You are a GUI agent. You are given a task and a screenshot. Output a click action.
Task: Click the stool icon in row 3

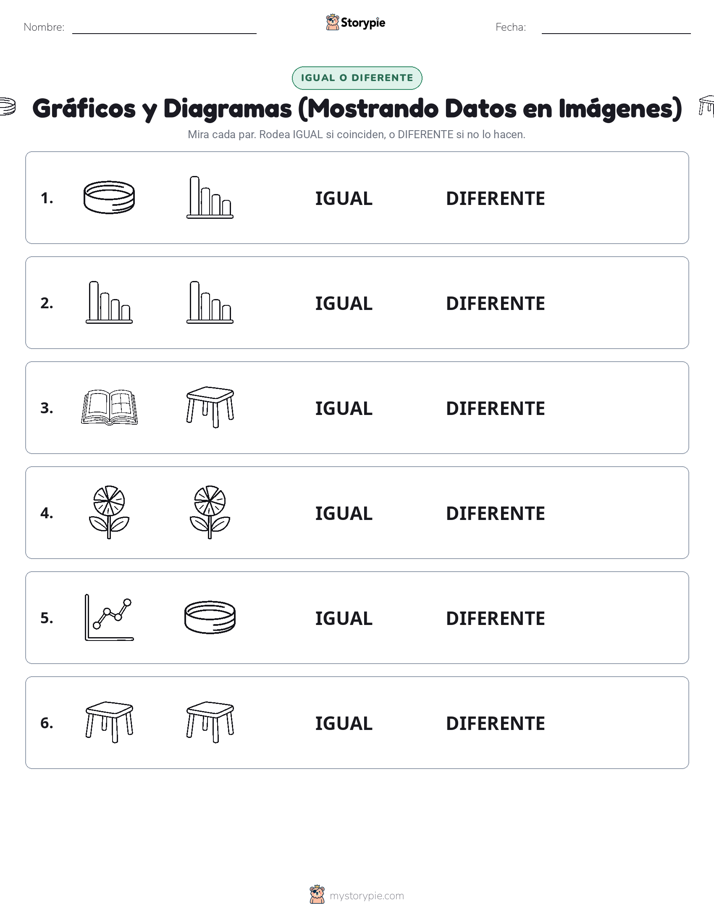click(210, 407)
